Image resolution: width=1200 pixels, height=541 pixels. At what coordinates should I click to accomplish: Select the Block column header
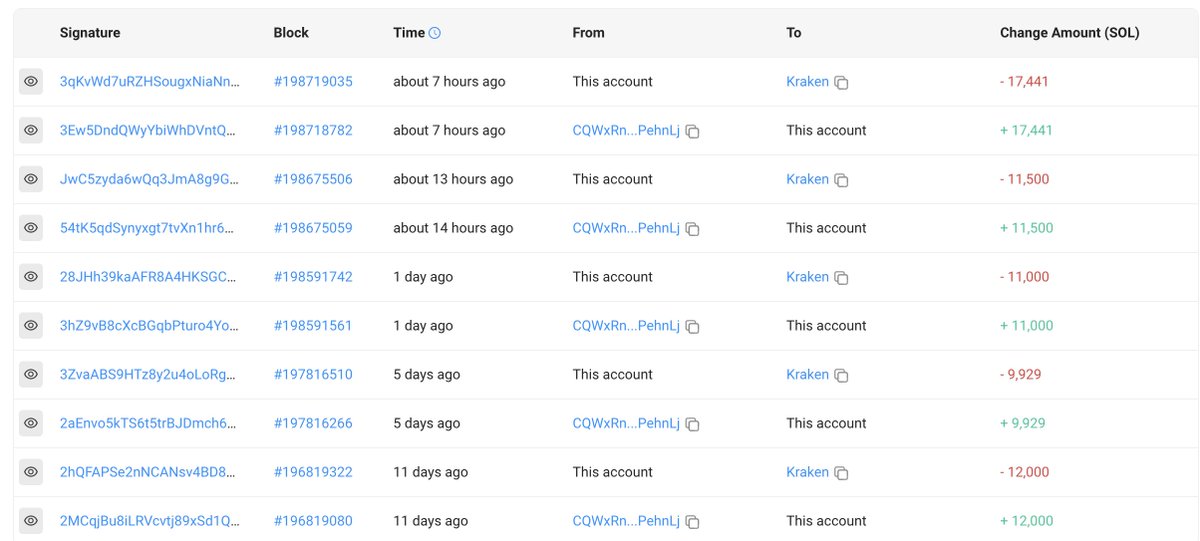291,33
